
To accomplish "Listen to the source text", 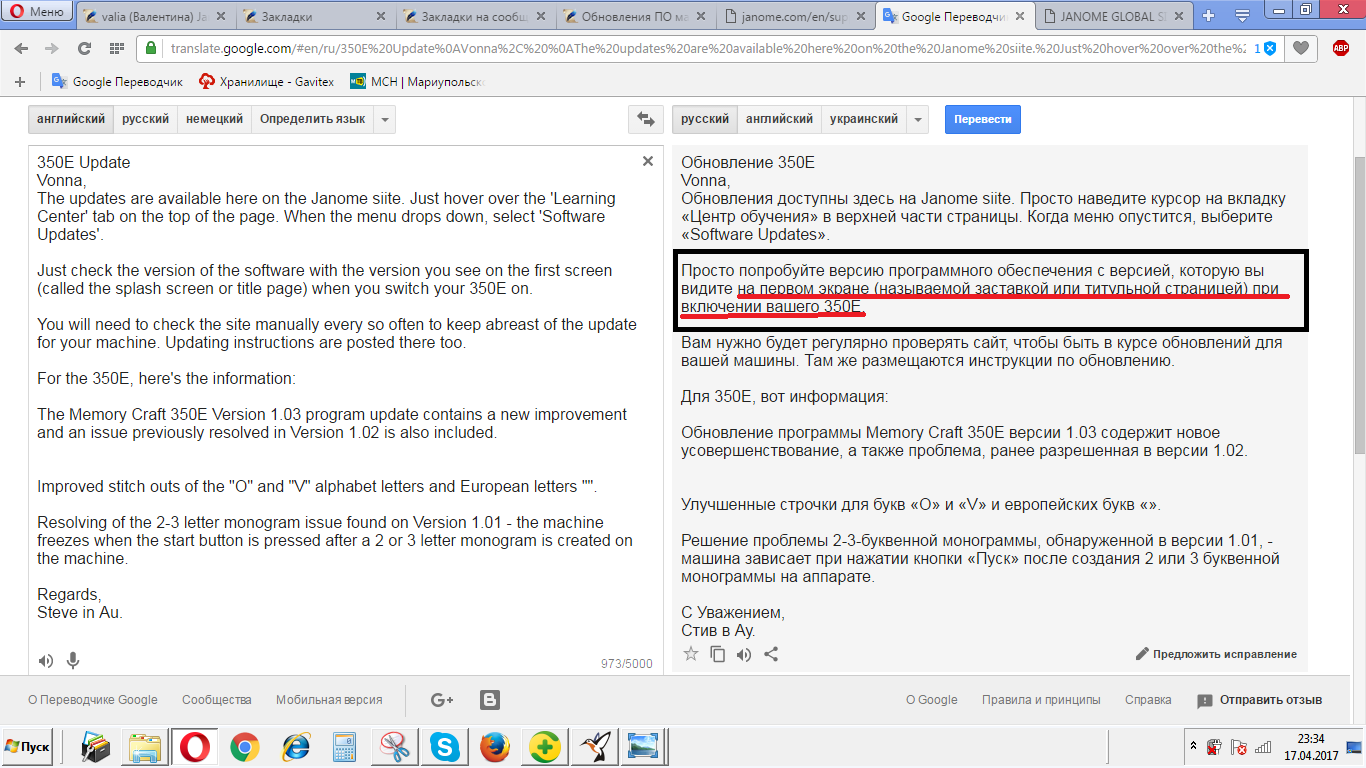I will pyautogui.click(x=46, y=661).
